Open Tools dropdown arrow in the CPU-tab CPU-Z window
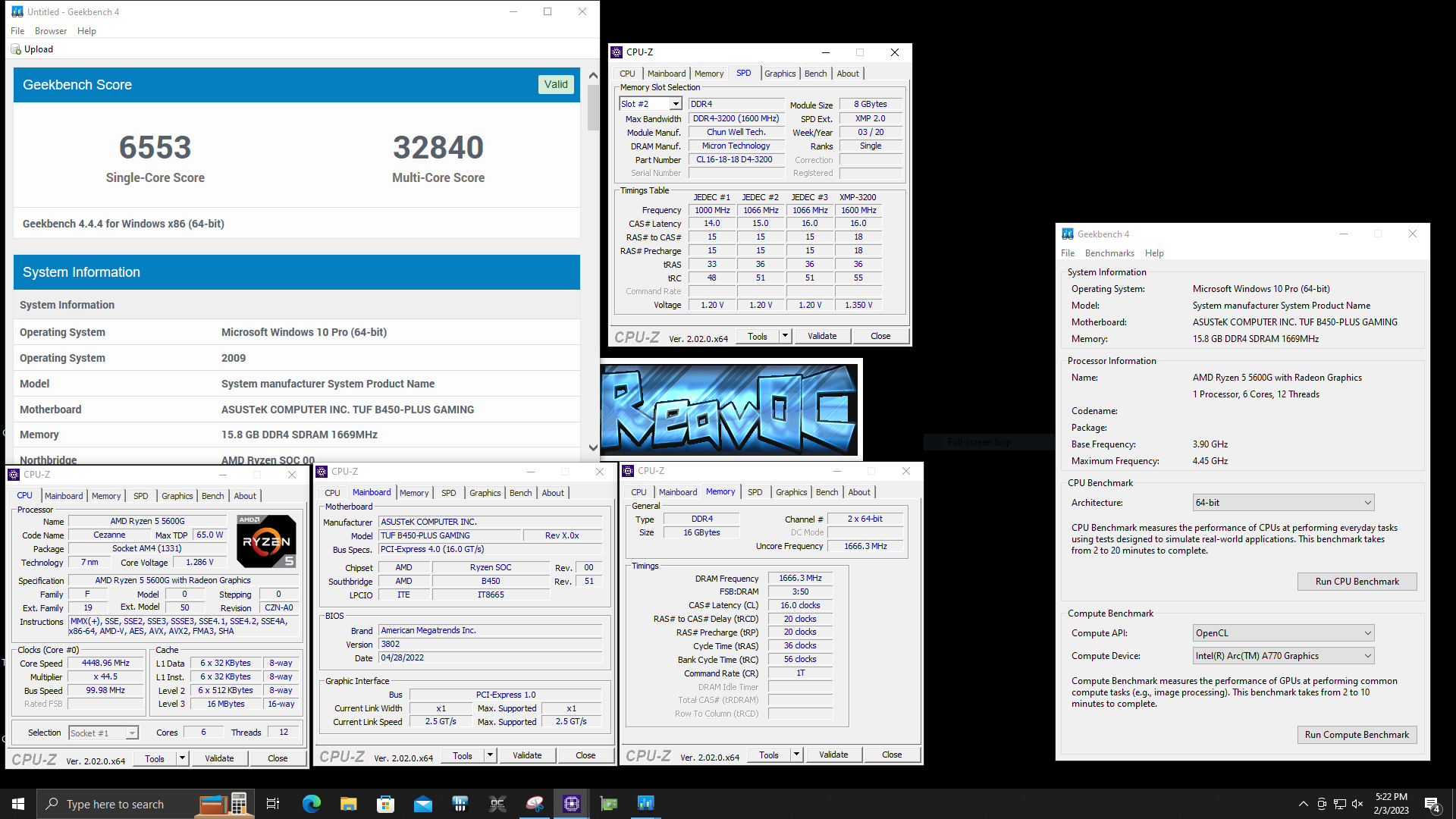The width and height of the screenshot is (1456, 819). coord(182,758)
